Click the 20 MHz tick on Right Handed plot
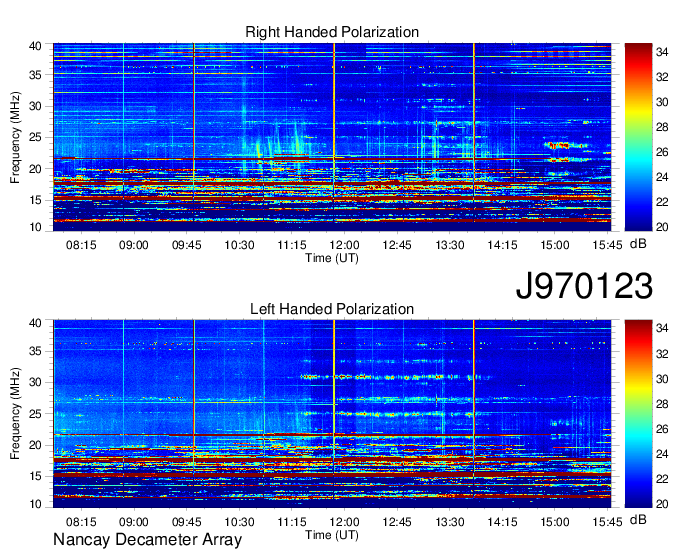Image resolution: width=680 pixels, height=552 pixels. [35, 169]
